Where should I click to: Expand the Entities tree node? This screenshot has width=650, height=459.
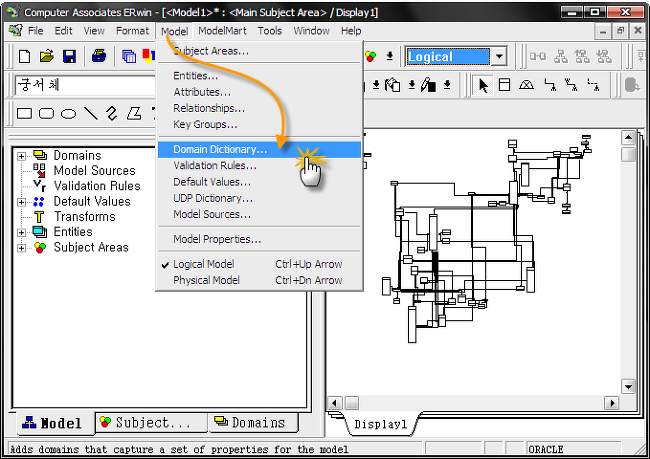pyautogui.click(x=21, y=233)
